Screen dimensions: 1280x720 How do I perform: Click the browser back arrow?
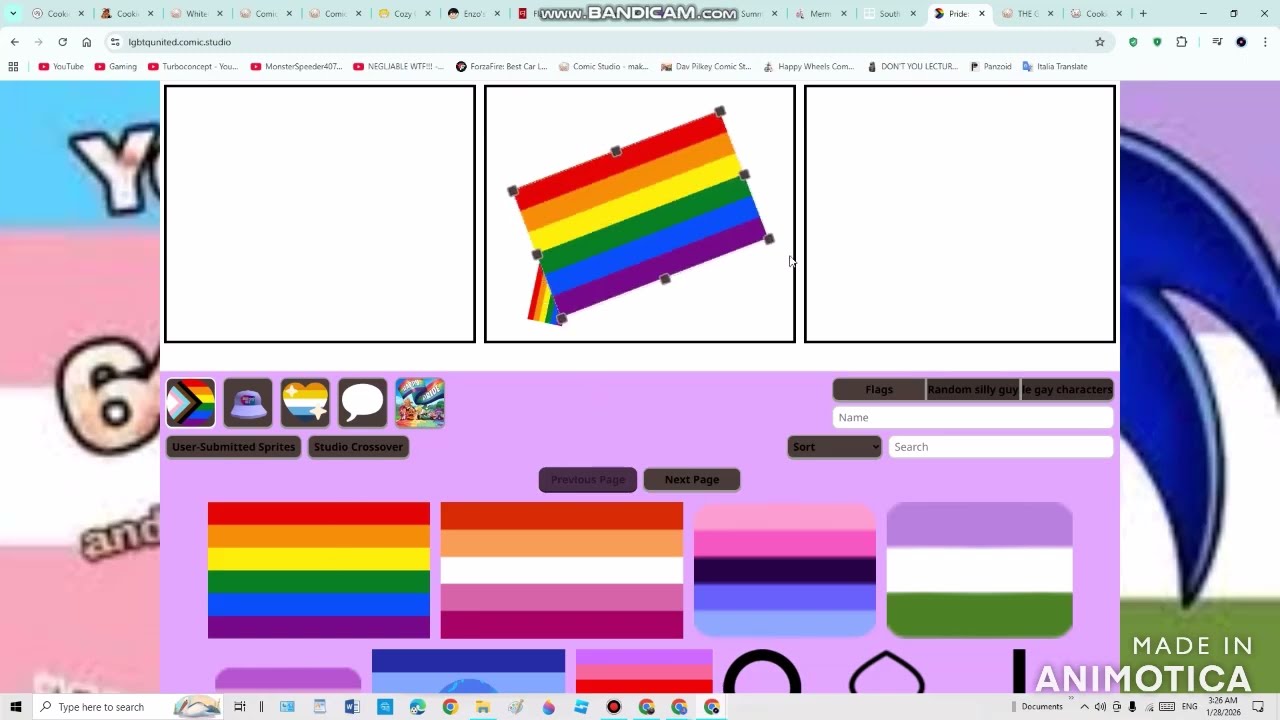coord(14,42)
